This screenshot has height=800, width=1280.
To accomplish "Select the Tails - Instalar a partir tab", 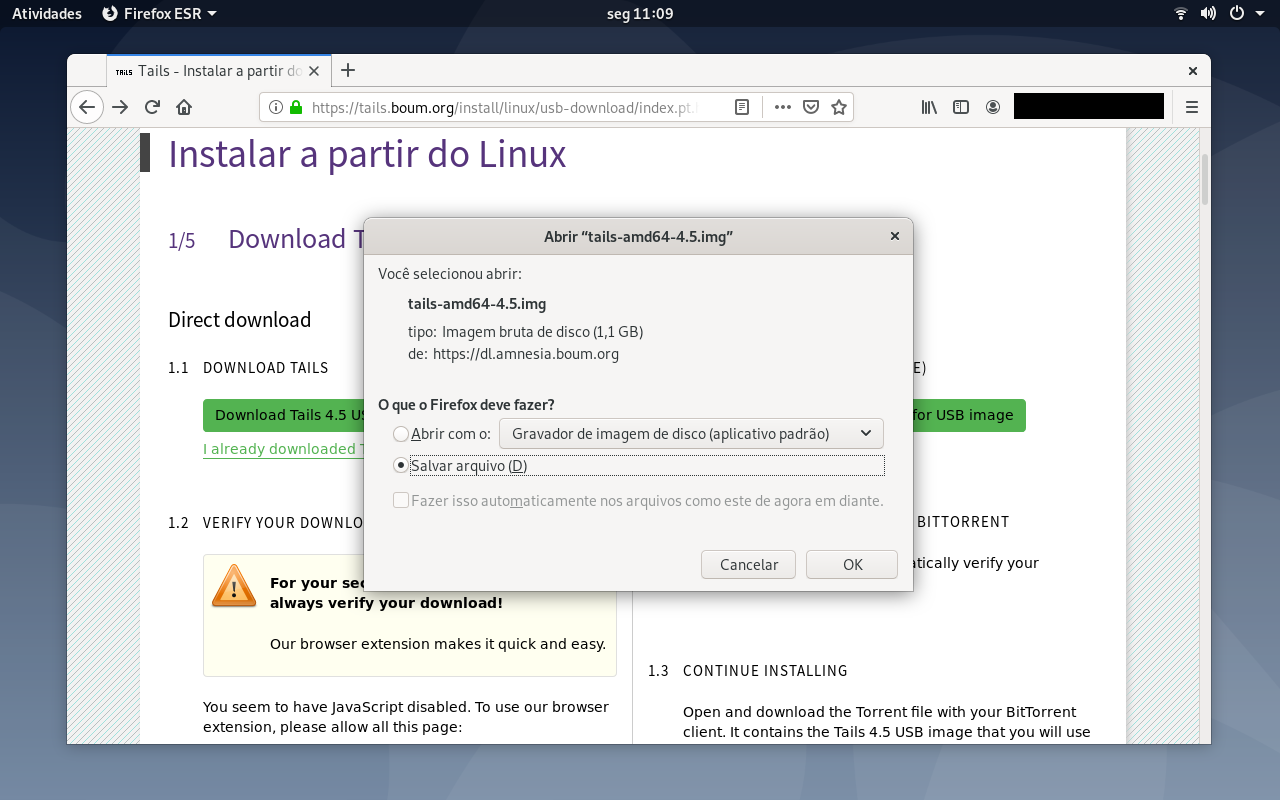I will pyautogui.click(x=218, y=71).
